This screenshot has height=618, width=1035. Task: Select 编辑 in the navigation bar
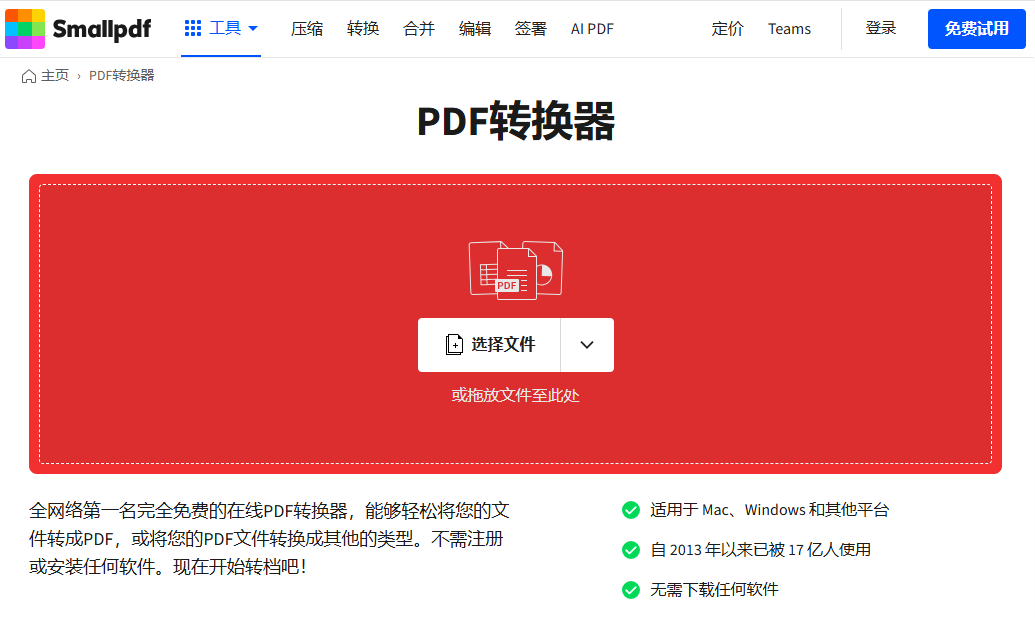click(475, 29)
